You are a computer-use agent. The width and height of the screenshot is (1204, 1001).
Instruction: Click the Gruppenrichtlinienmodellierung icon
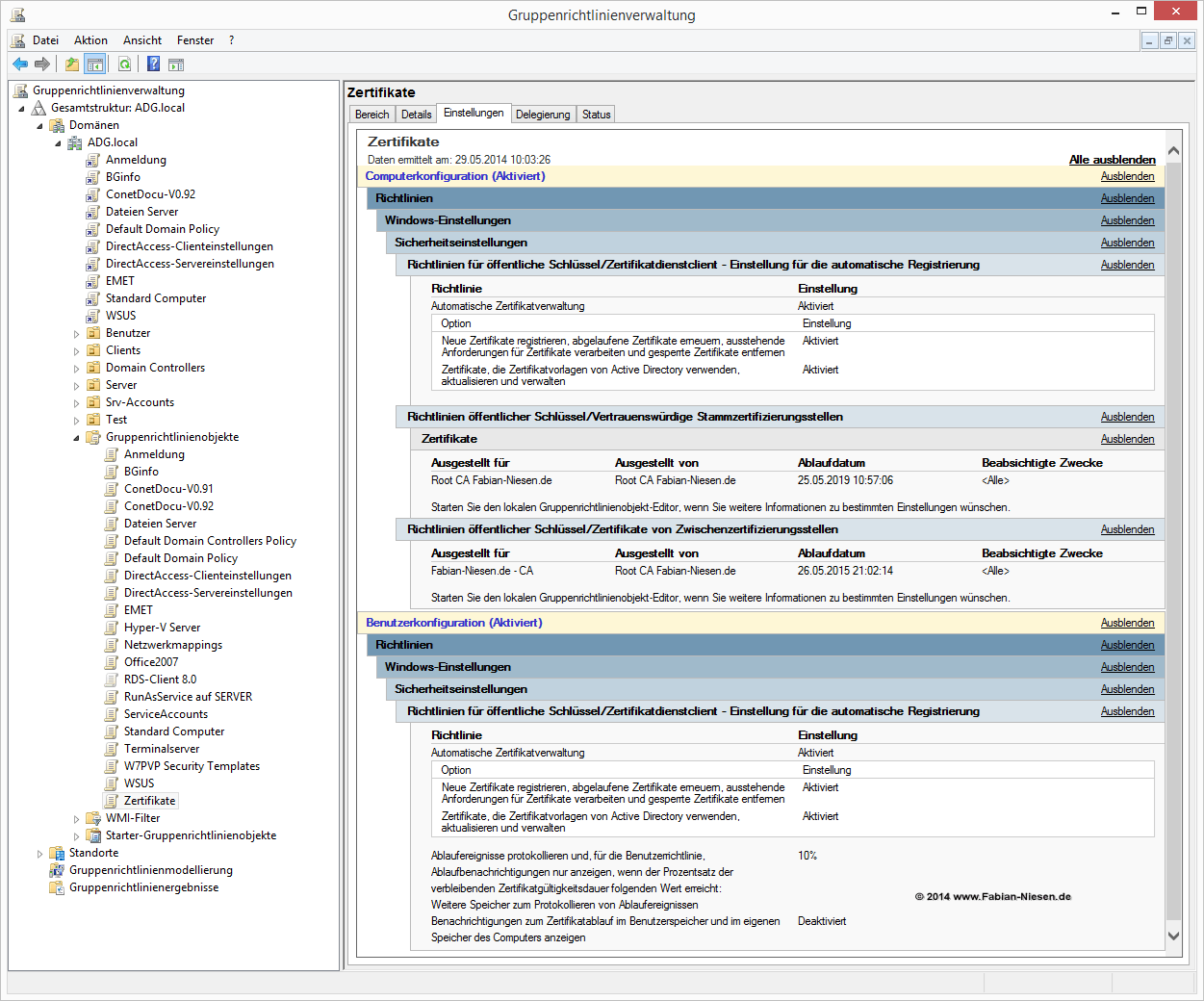click(57, 870)
